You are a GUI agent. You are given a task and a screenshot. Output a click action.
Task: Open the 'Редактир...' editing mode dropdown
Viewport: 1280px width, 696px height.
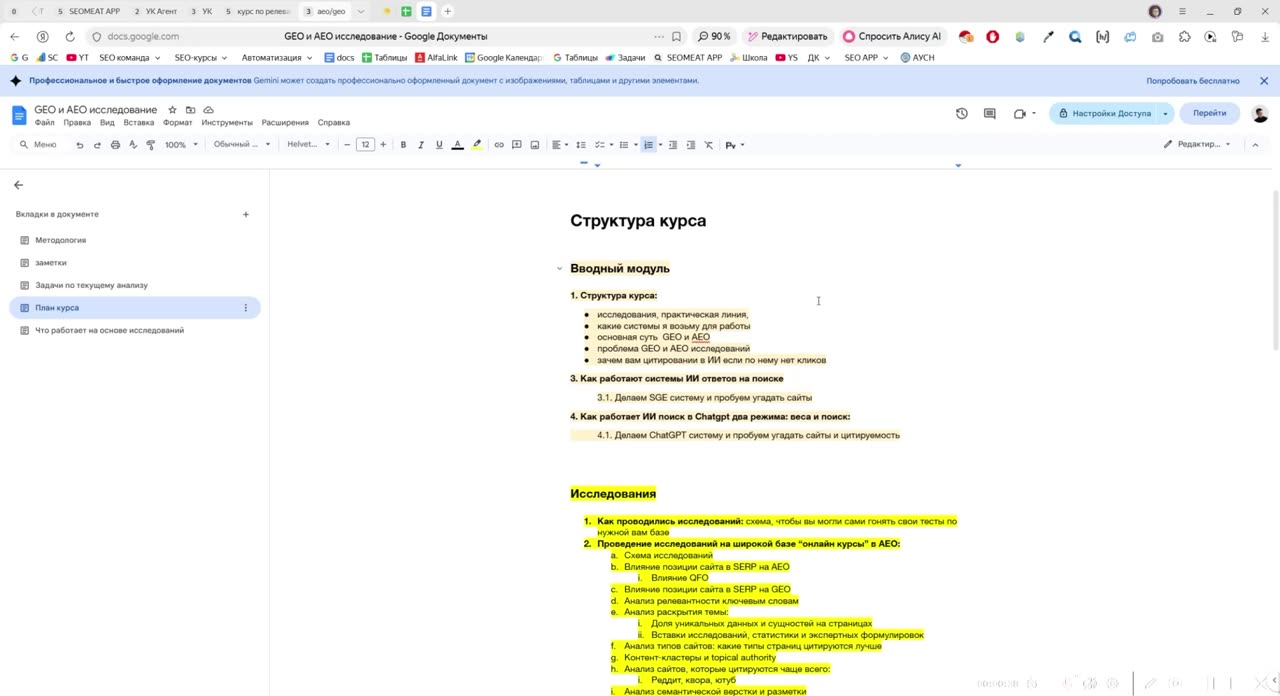(x=1197, y=145)
